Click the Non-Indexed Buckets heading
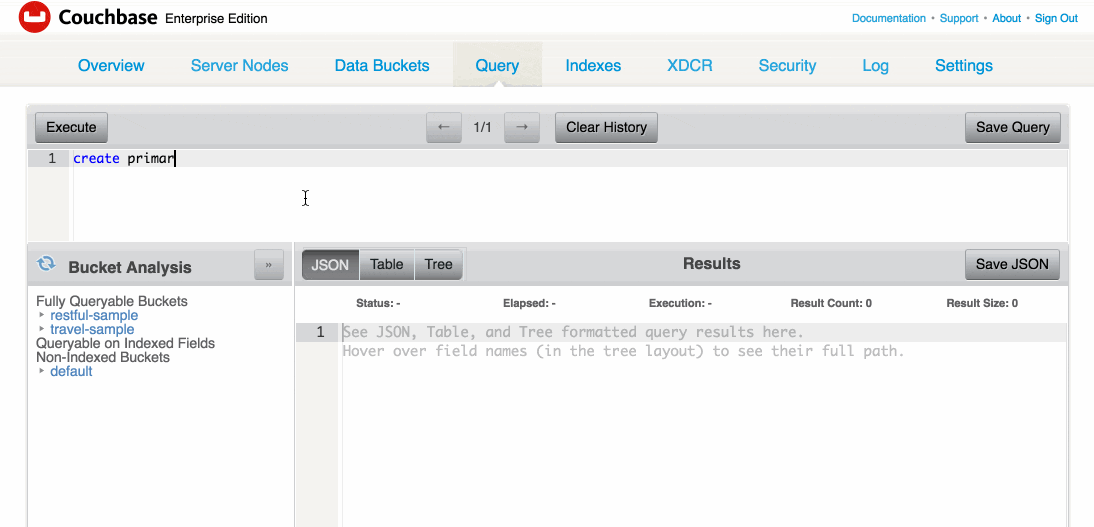 click(x=103, y=357)
